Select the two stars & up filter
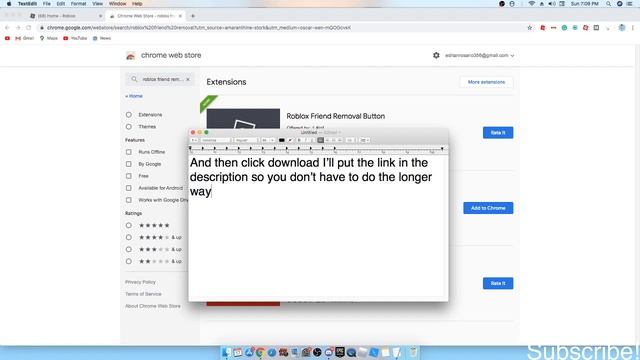This screenshot has width=640, height=360. coord(129,261)
